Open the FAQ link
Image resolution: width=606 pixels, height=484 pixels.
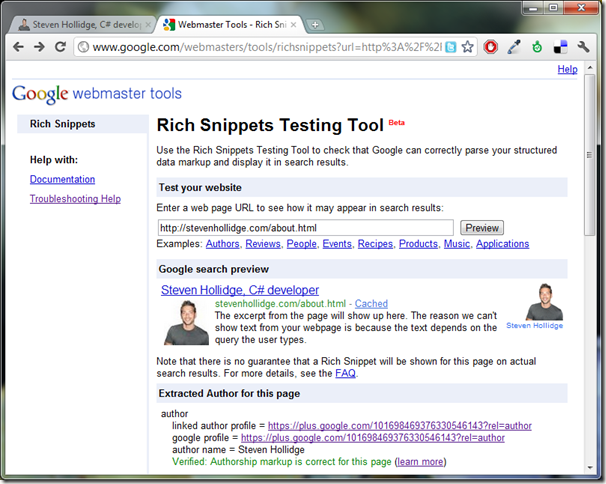[346, 373]
